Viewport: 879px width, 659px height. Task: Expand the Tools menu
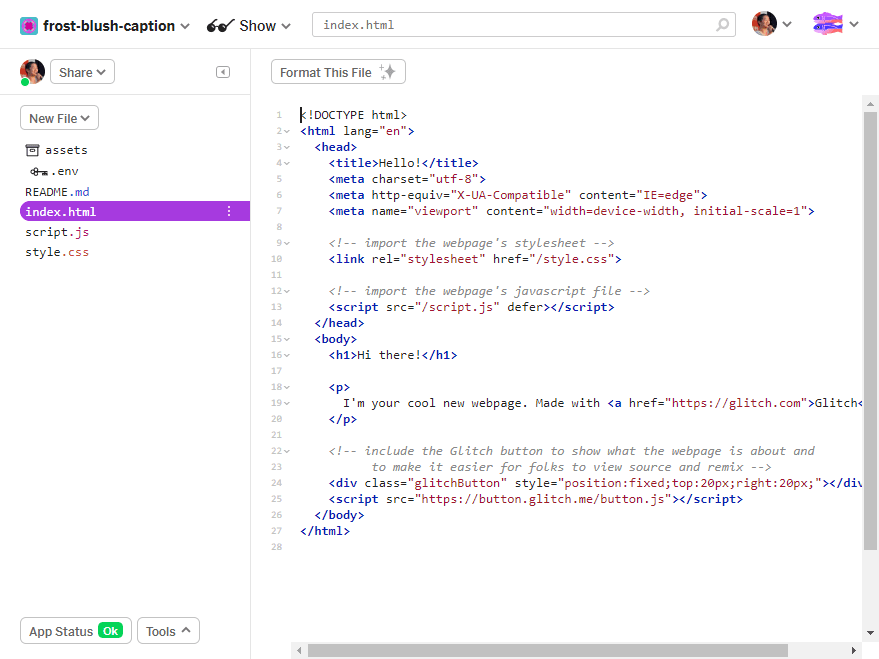click(168, 631)
